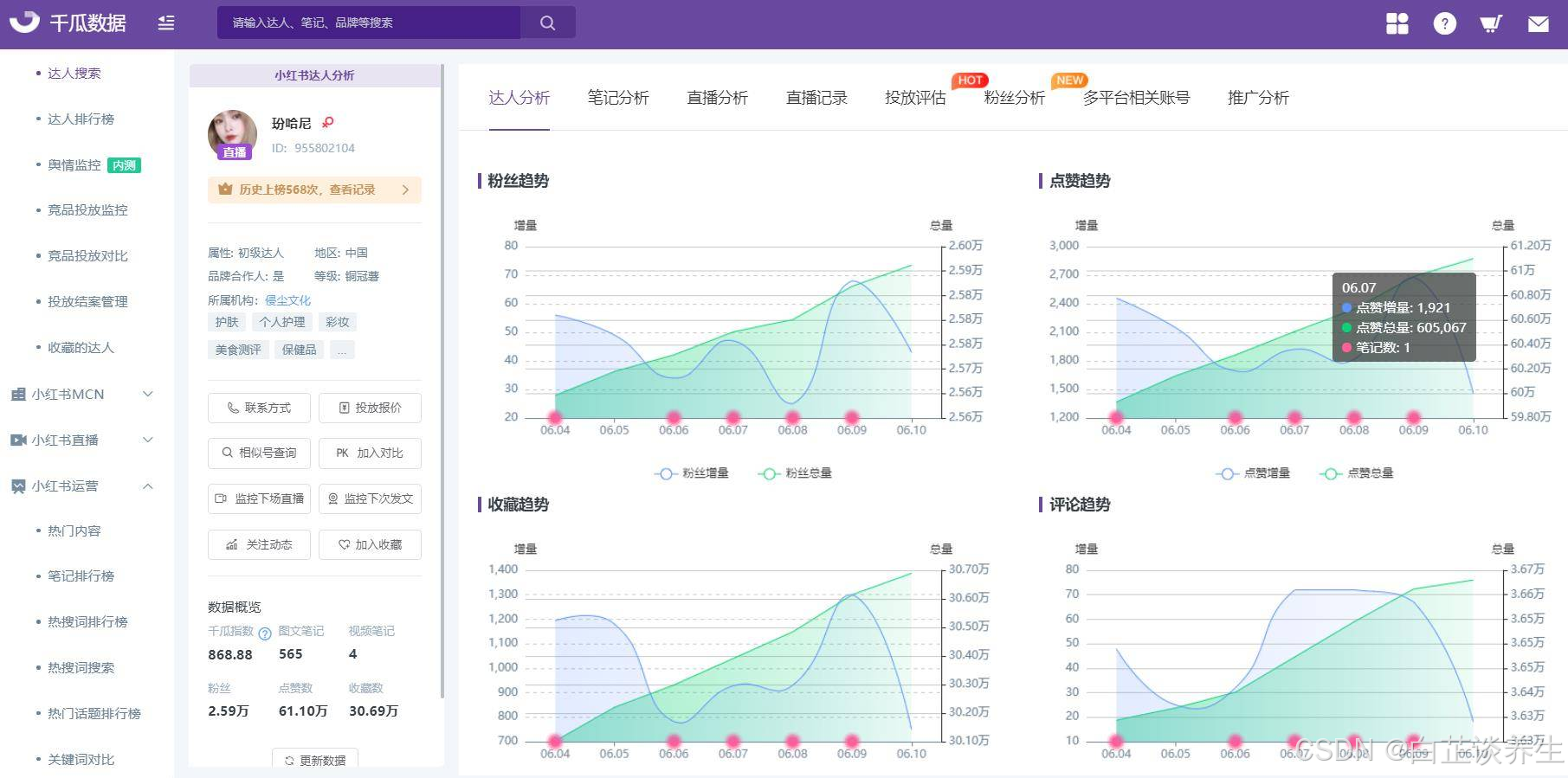Image resolution: width=1568 pixels, height=778 pixels.
Task: Click the 小红书MCN building icon
Action: pyautogui.click(x=18, y=395)
